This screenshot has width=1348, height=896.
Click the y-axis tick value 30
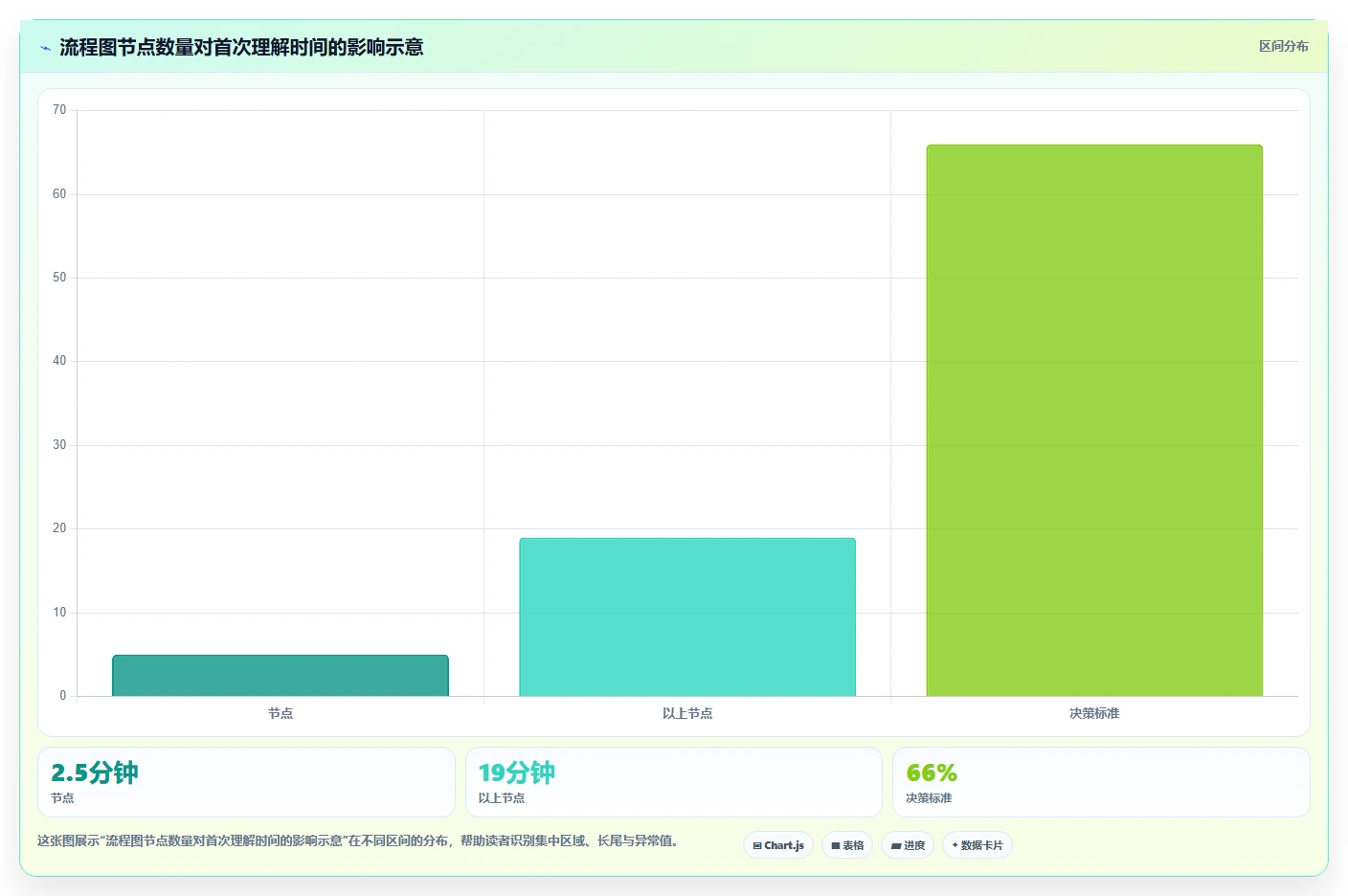[x=59, y=445]
